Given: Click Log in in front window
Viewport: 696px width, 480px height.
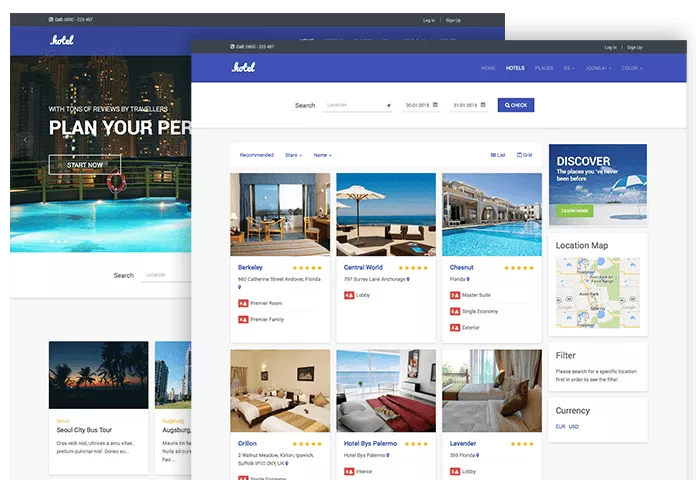Looking at the screenshot, I should (x=610, y=47).
